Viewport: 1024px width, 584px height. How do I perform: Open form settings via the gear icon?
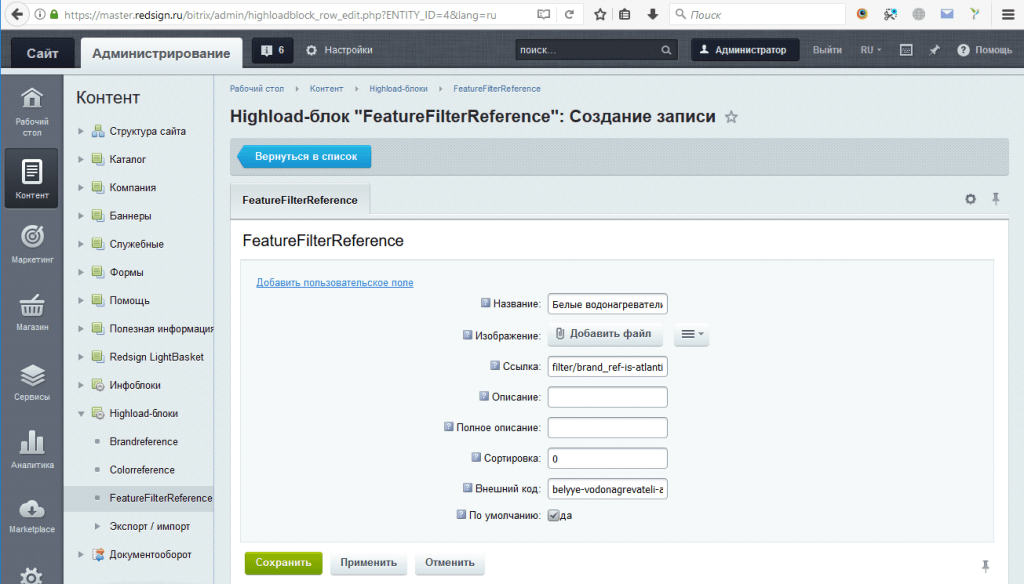970,199
